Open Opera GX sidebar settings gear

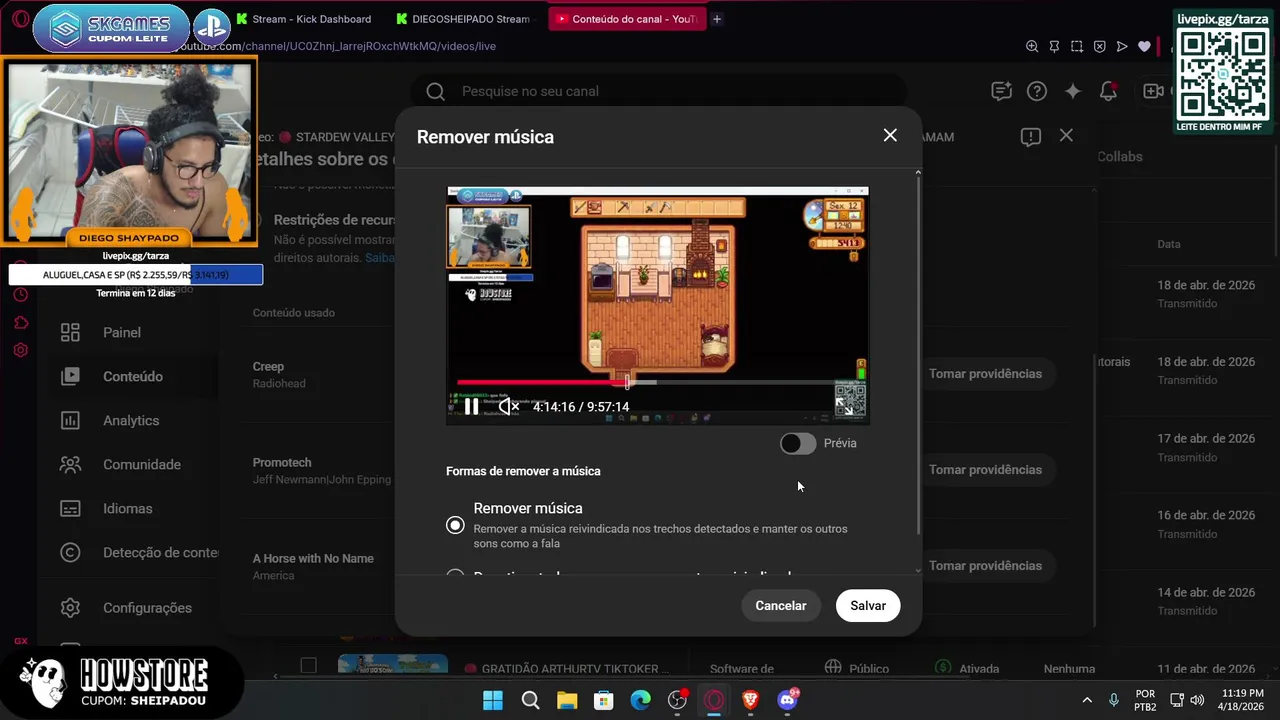pos(20,350)
